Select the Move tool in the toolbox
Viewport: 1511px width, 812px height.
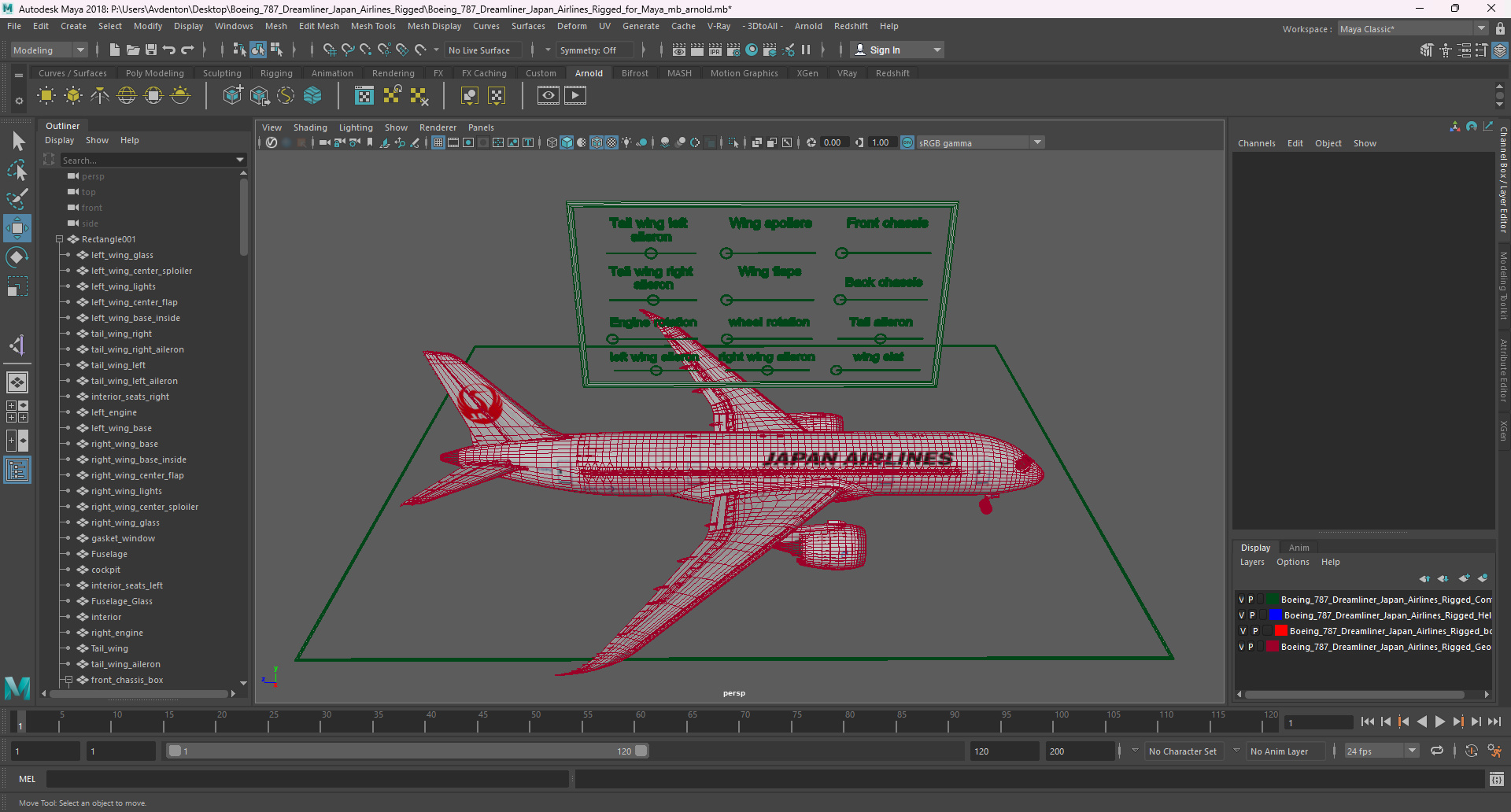(x=17, y=229)
